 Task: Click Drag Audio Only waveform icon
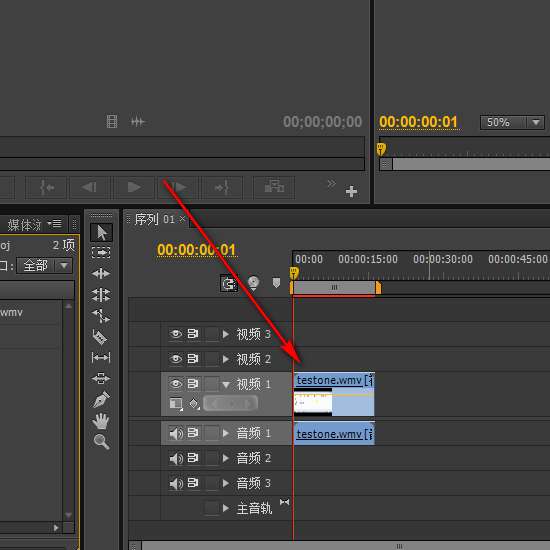pos(138,122)
